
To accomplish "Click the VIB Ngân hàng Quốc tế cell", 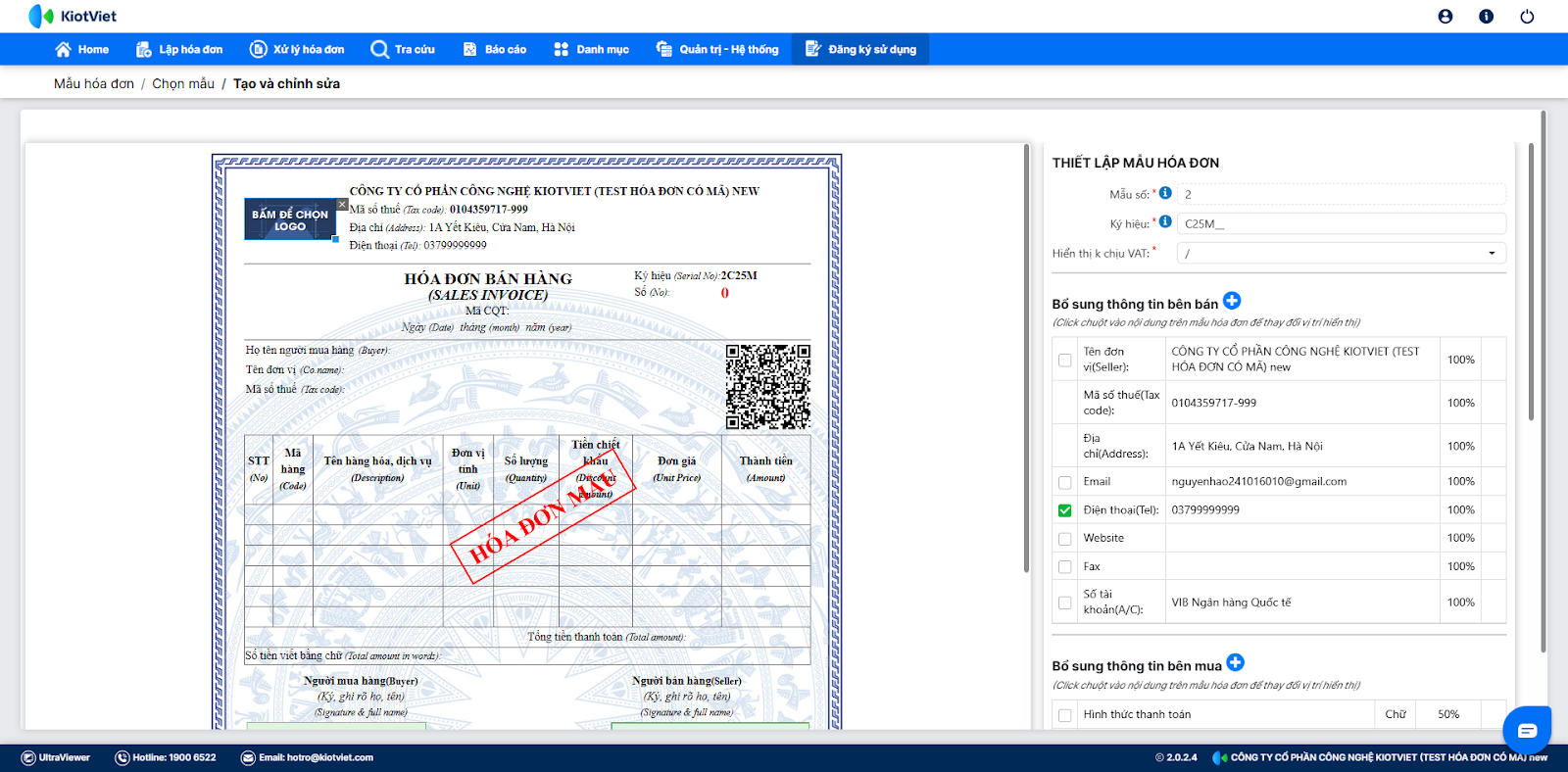I will tap(1301, 603).
